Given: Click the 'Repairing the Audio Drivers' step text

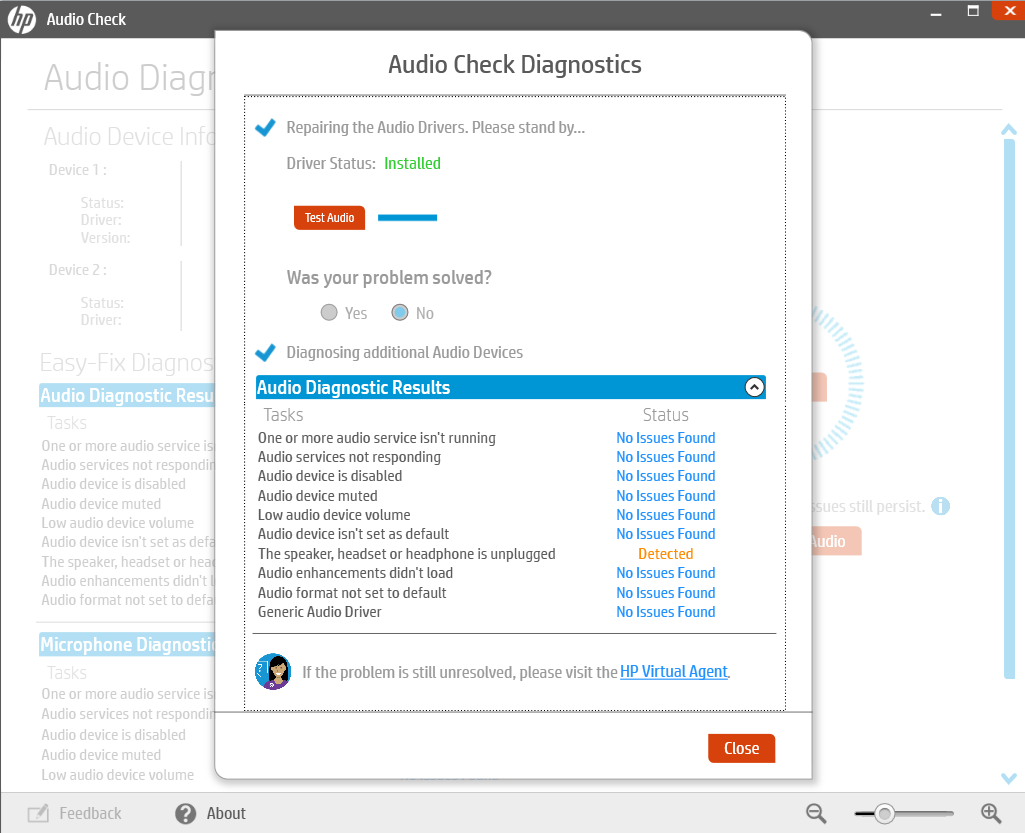Looking at the screenshot, I should (435, 127).
